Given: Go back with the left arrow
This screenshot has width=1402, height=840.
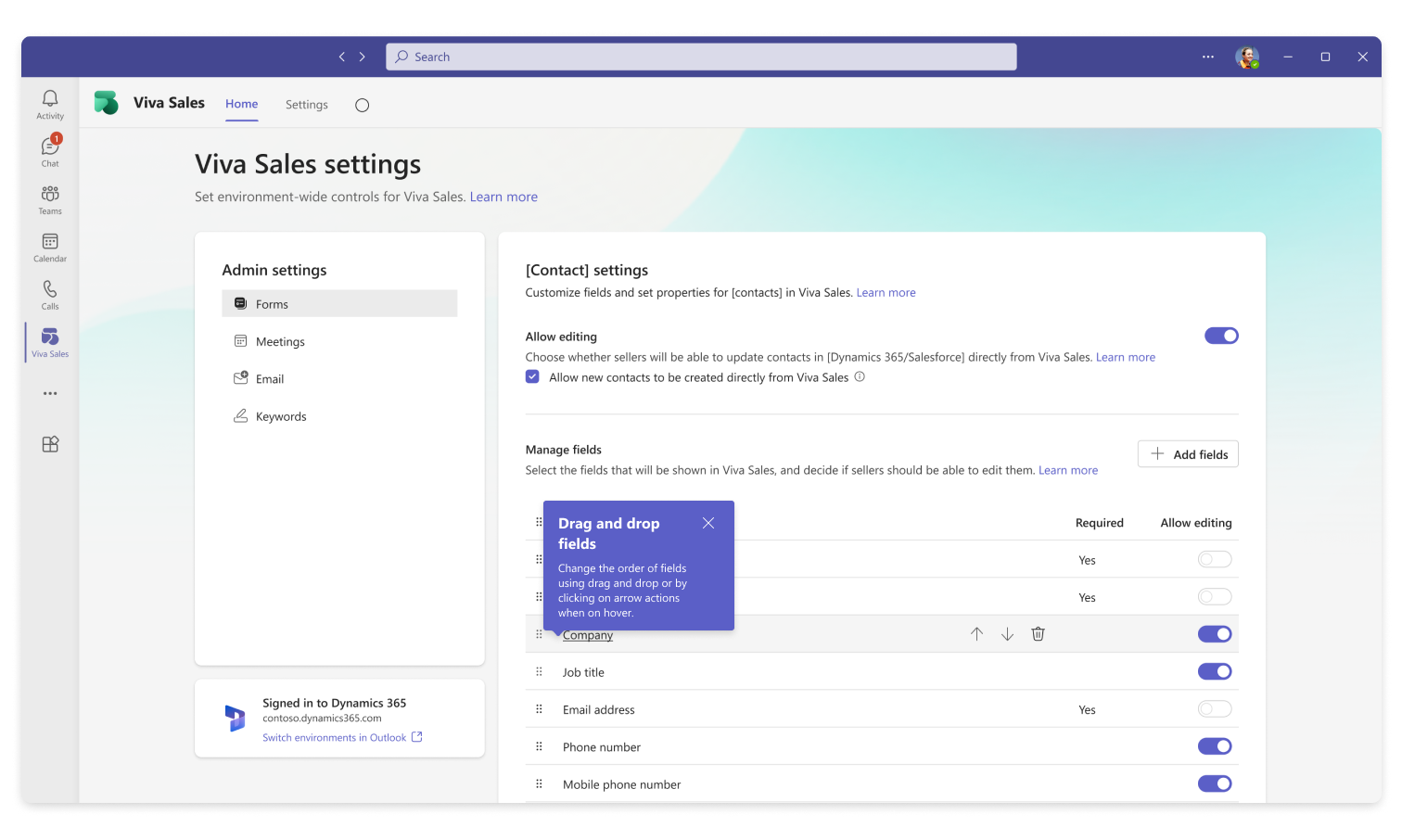Looking at the screenshot, I should (342, 57).
